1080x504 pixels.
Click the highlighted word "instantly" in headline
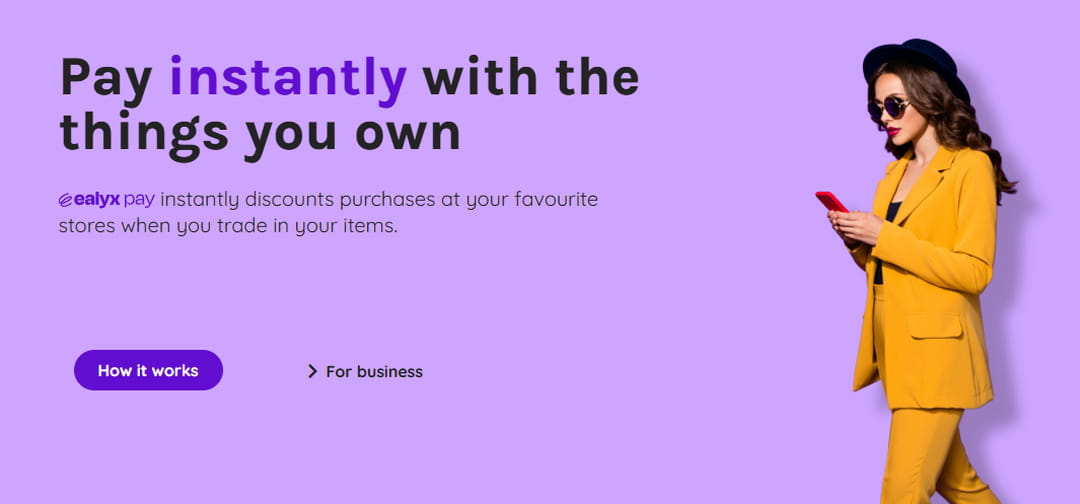pos(288,76)
